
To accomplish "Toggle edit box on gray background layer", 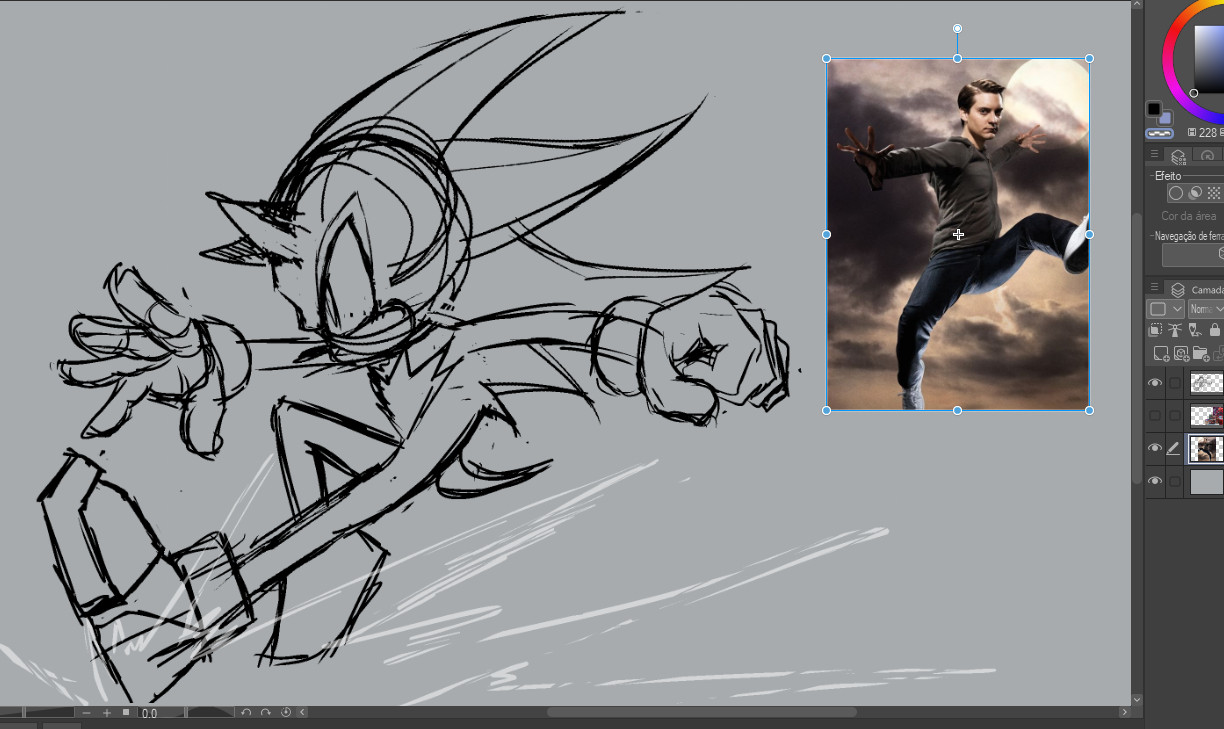I will click(1175, 482).
